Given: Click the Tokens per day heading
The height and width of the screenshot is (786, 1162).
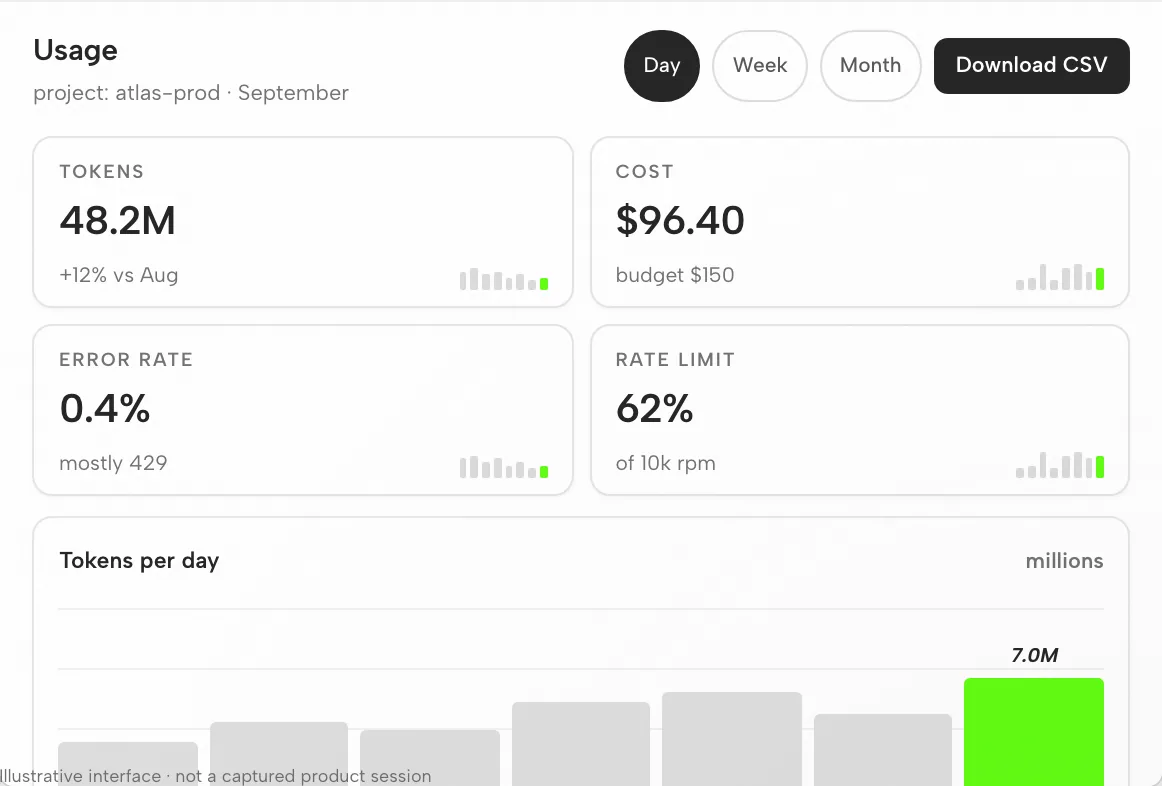Looking at the screenshot, I should click(x=139, y=561).
